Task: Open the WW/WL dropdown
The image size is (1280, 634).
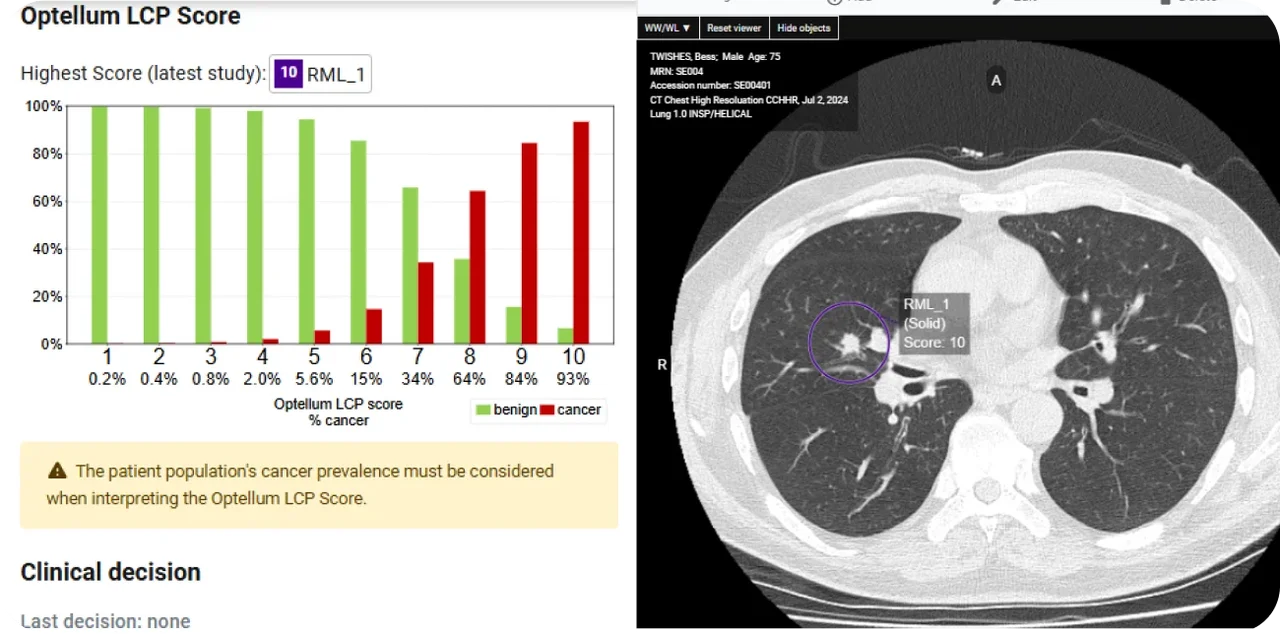Action: 666,27
